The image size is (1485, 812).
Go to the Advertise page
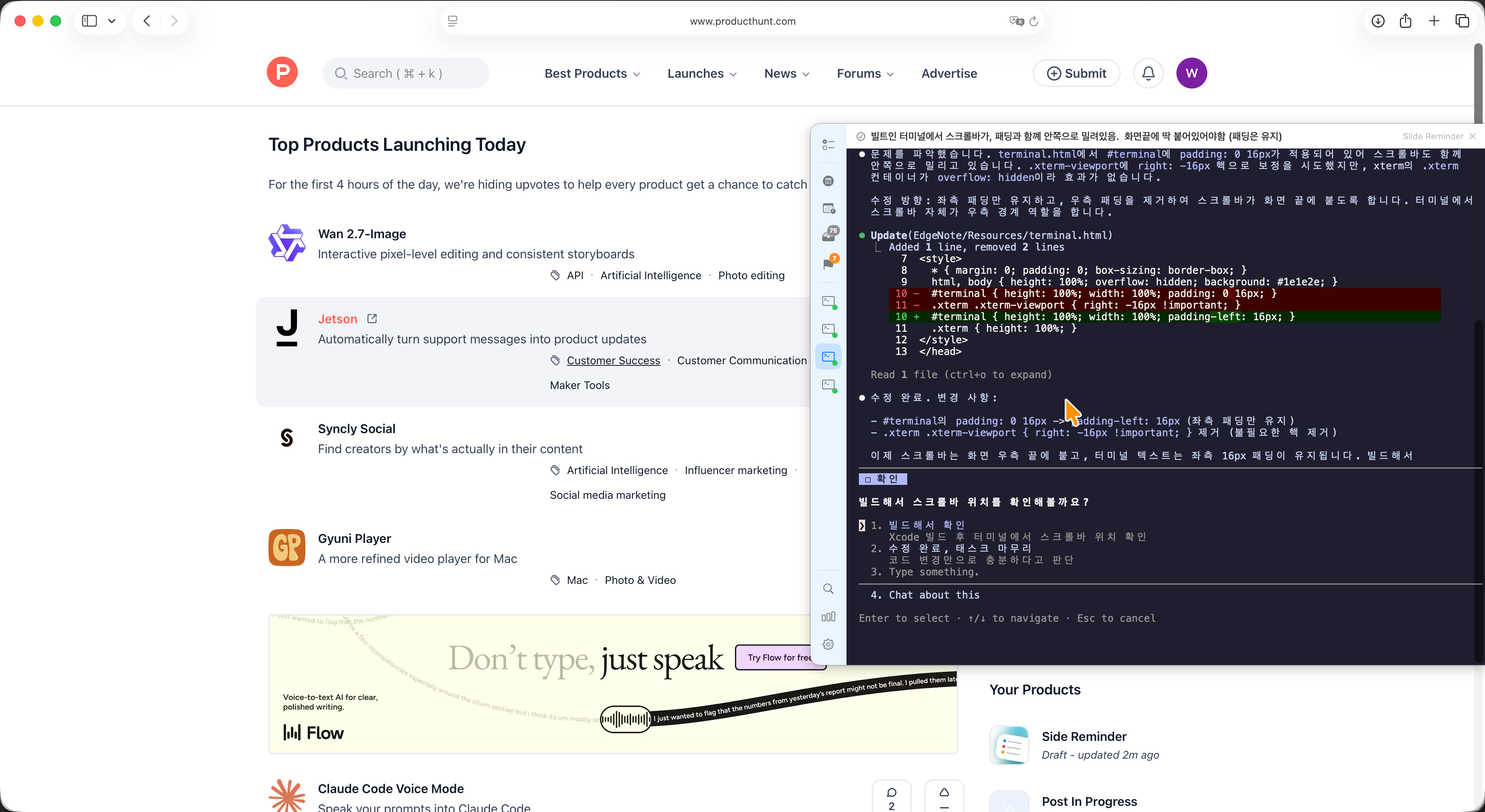[949, 74]
